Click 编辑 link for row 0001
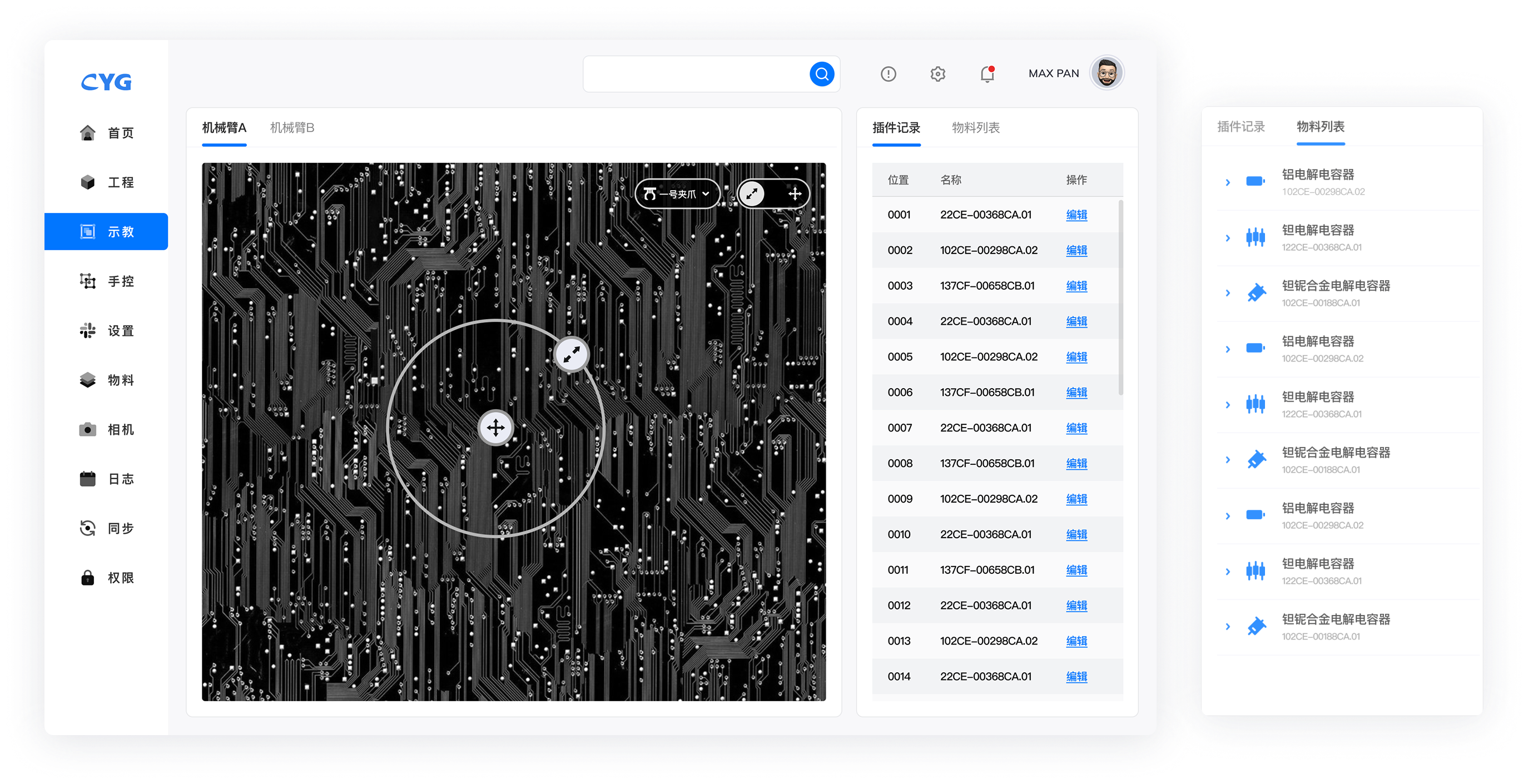Image resolution: width=1528 pixels, height=784 pixels. [1076, 215]
